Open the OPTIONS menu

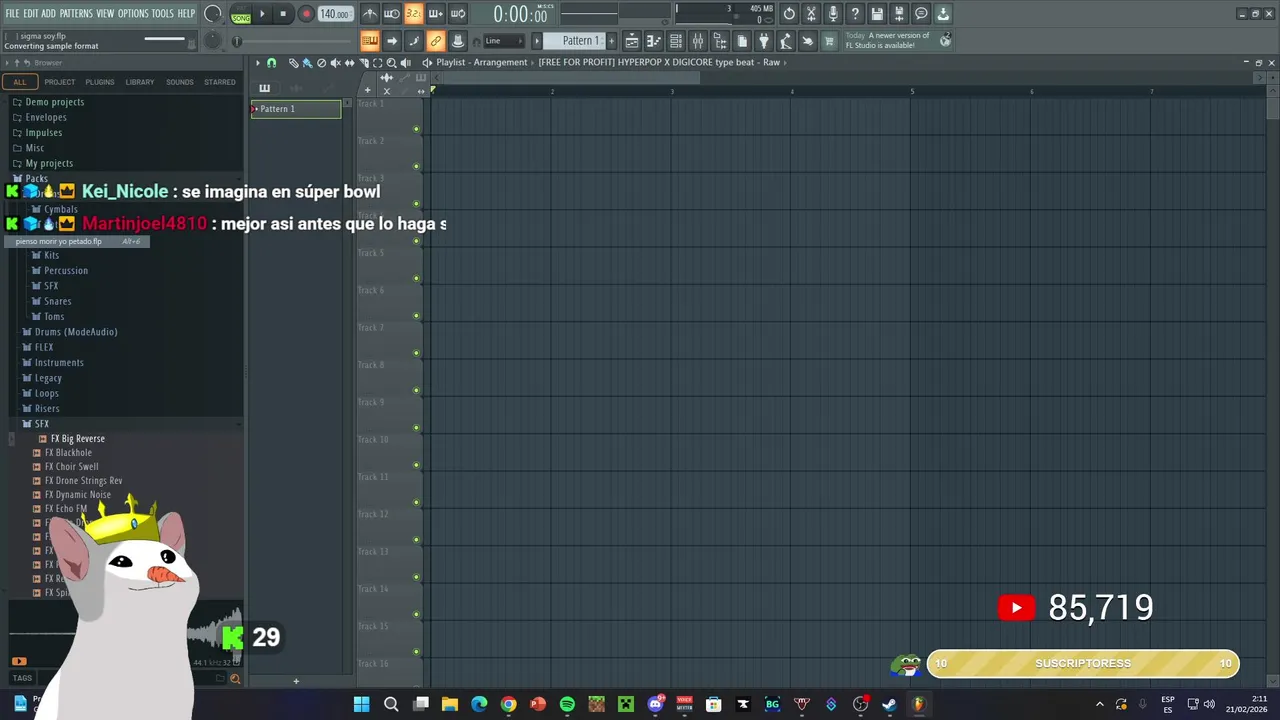(x=133, y=14)
